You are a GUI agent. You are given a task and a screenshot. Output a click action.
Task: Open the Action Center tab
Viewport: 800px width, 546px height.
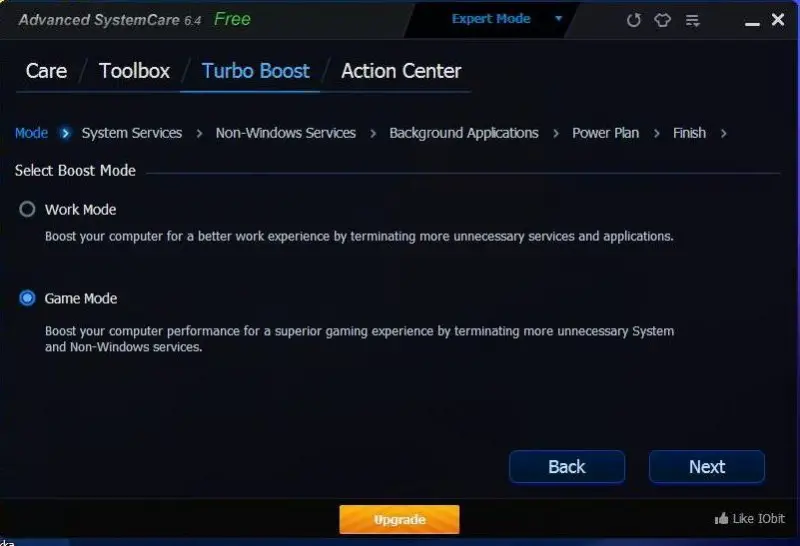tap(401, 71)
